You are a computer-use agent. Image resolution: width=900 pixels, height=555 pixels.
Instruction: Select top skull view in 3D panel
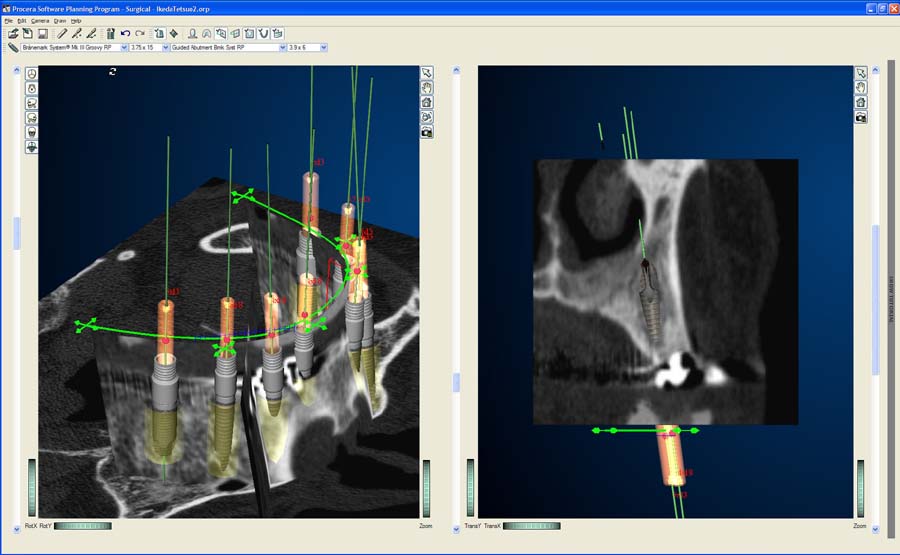click(x=32, y=73)
